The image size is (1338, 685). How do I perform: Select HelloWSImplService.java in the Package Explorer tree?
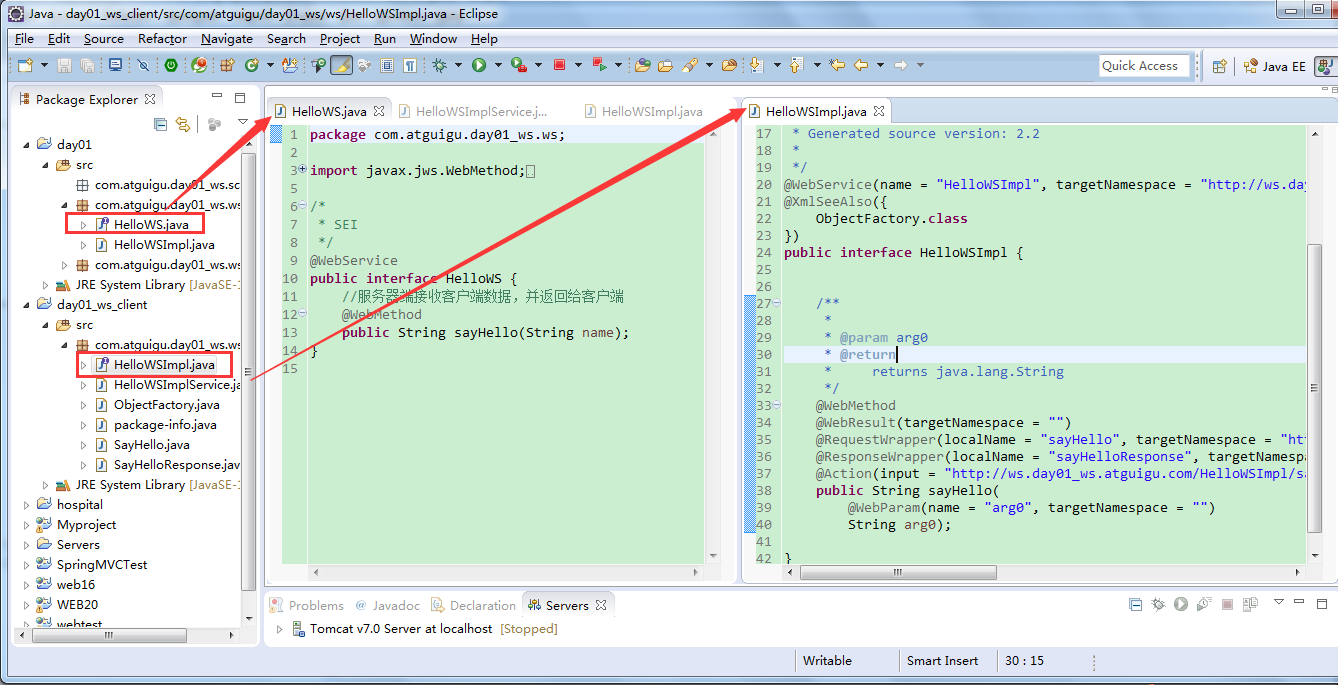point(167,385)
